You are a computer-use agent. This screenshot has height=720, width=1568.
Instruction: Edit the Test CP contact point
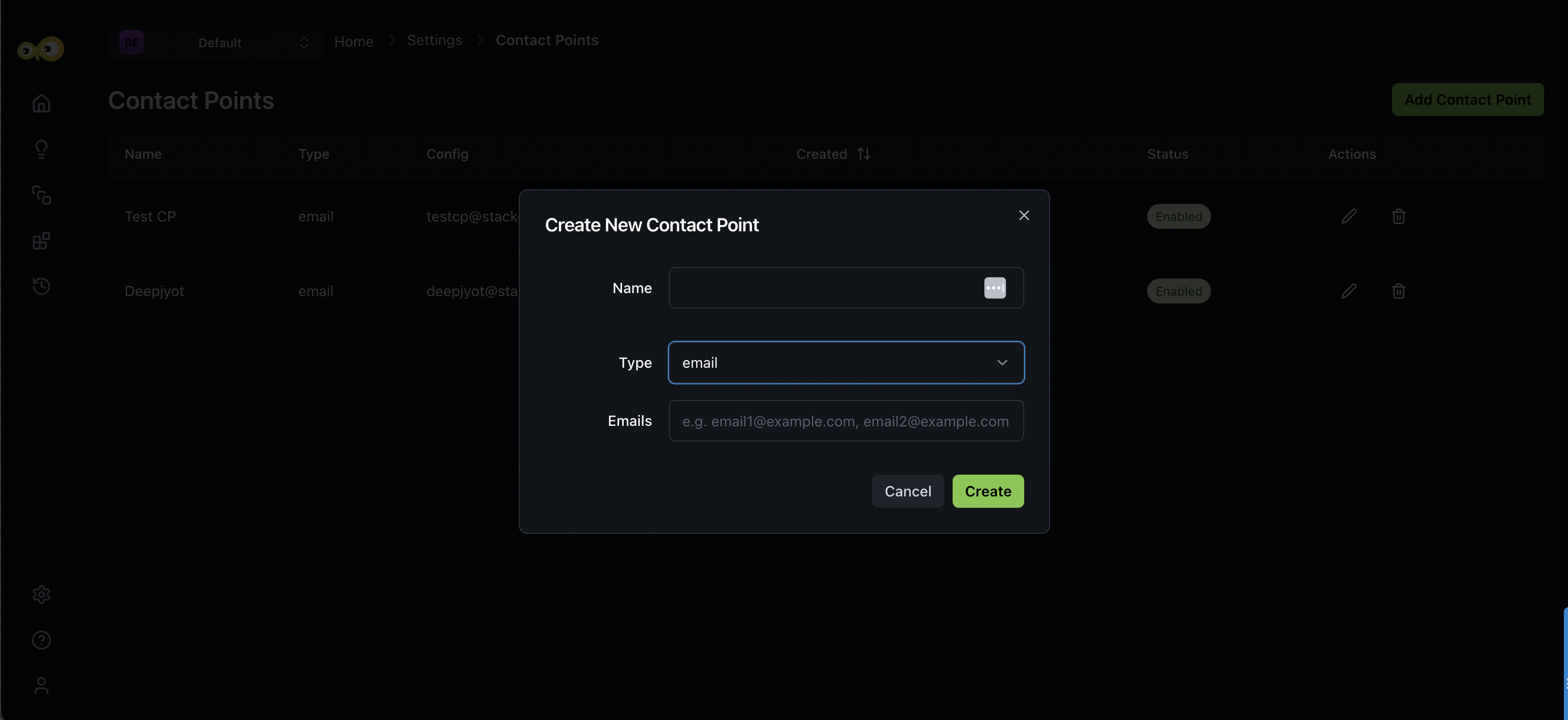(x=1348, y=217)
